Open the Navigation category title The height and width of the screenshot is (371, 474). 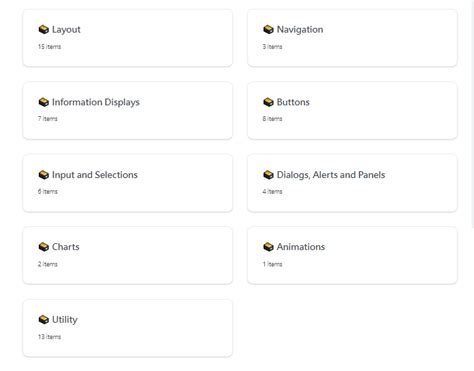(x=300, y=30)
